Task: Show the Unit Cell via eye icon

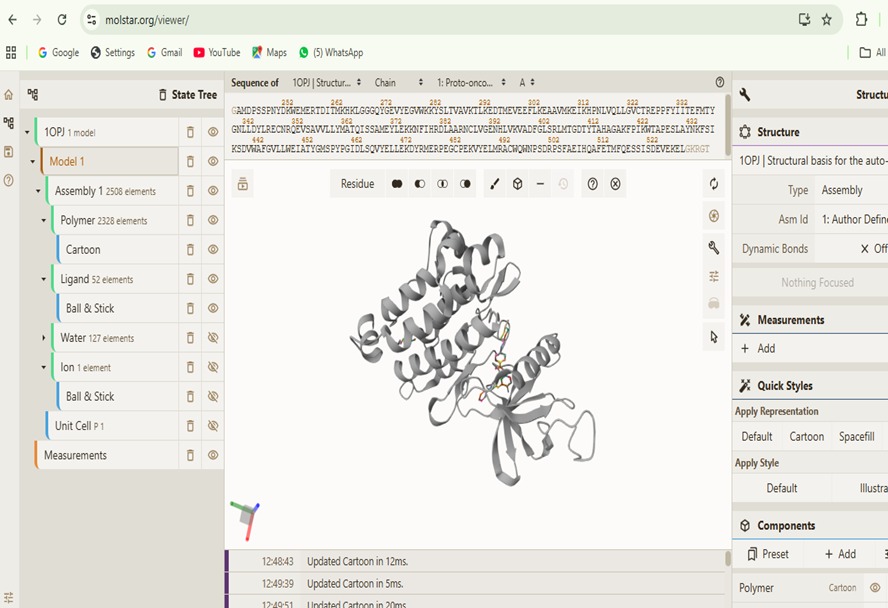Action: tap(213, 426)
